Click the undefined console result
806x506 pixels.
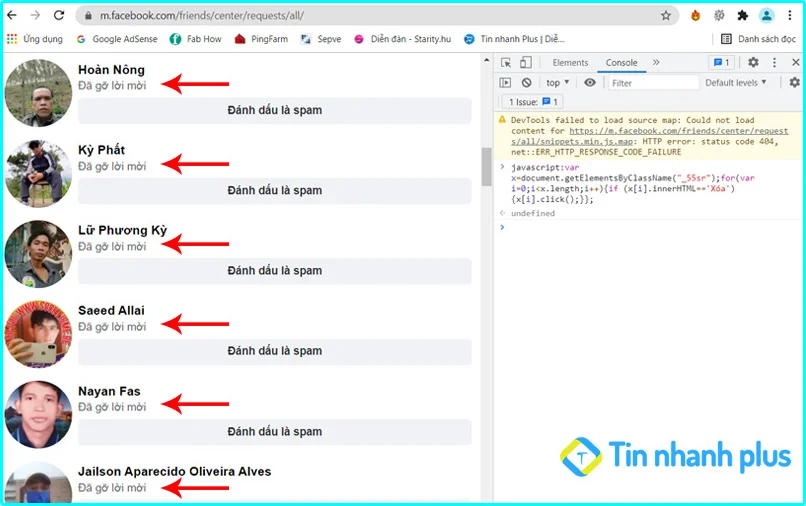click(x=533, y=213)
